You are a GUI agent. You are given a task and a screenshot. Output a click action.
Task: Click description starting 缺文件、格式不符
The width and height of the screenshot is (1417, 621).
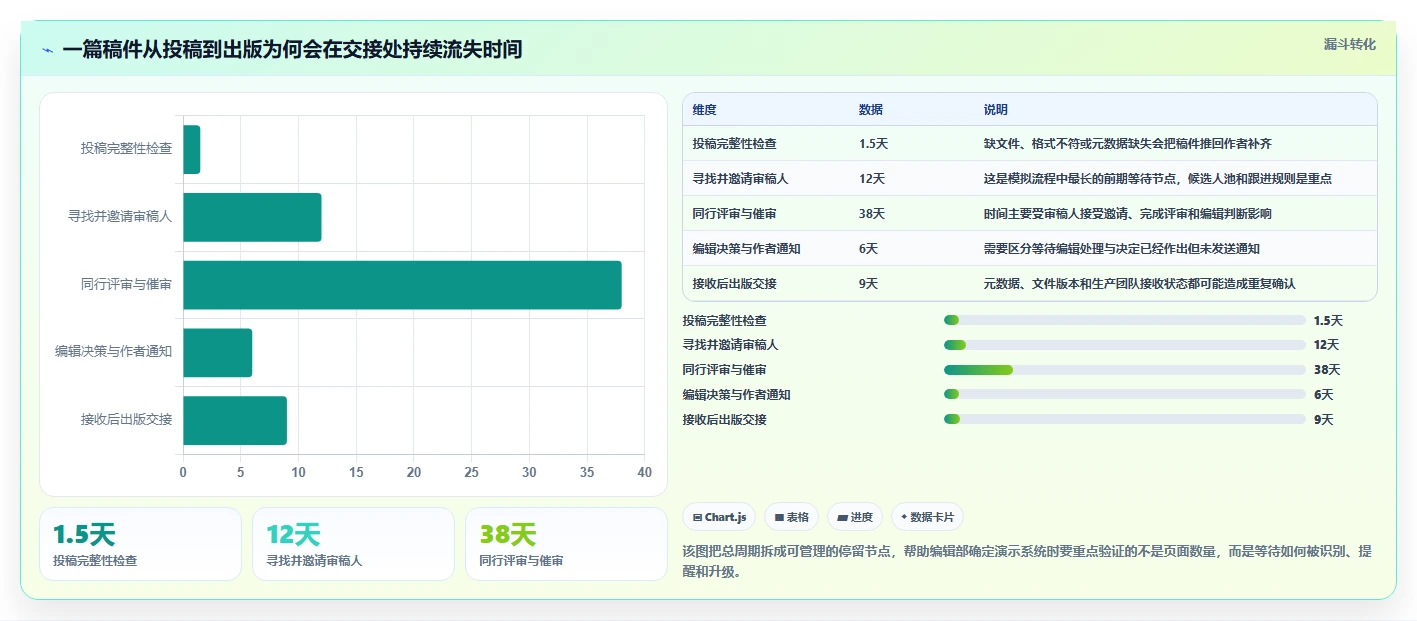[1127, 144]
